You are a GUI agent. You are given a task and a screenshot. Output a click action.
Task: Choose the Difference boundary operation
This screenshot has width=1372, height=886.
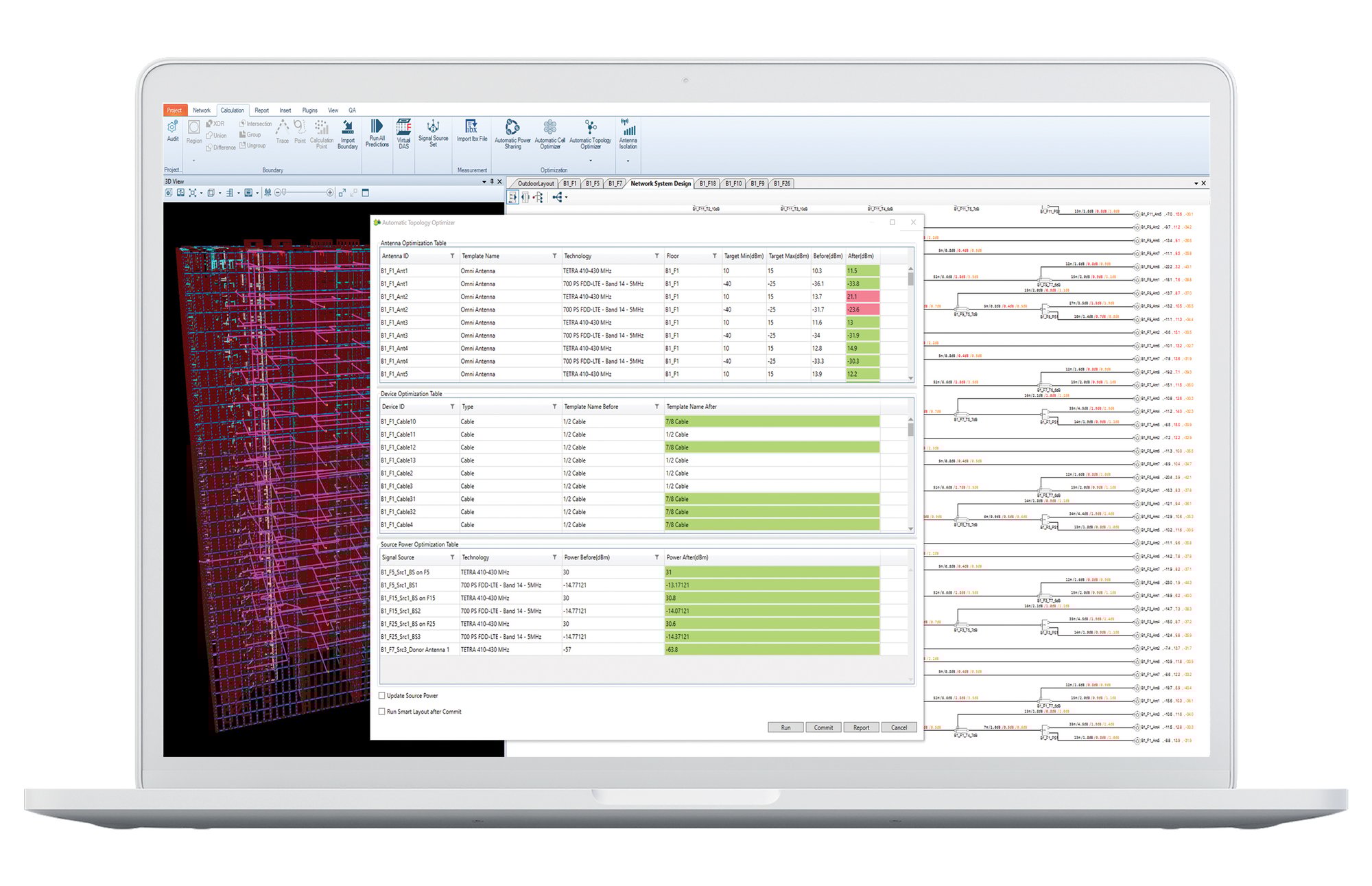(221, 148)
